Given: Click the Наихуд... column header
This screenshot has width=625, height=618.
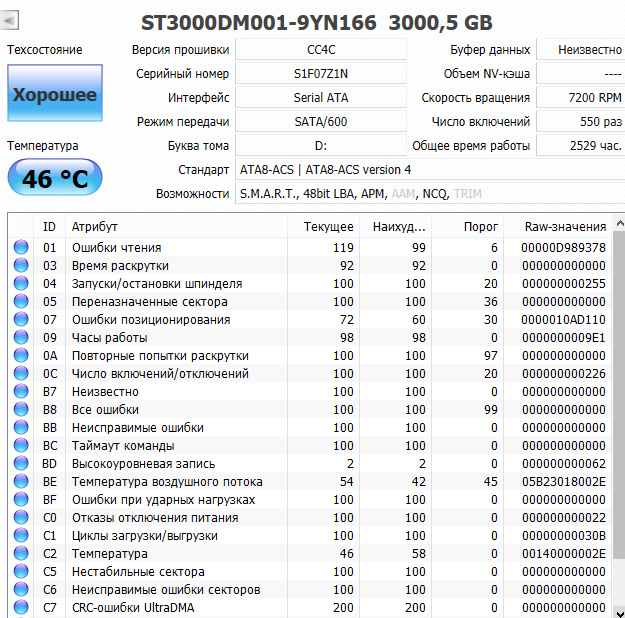Looking at the screenshot, I should pyautogui.click(x=395, y=226).
